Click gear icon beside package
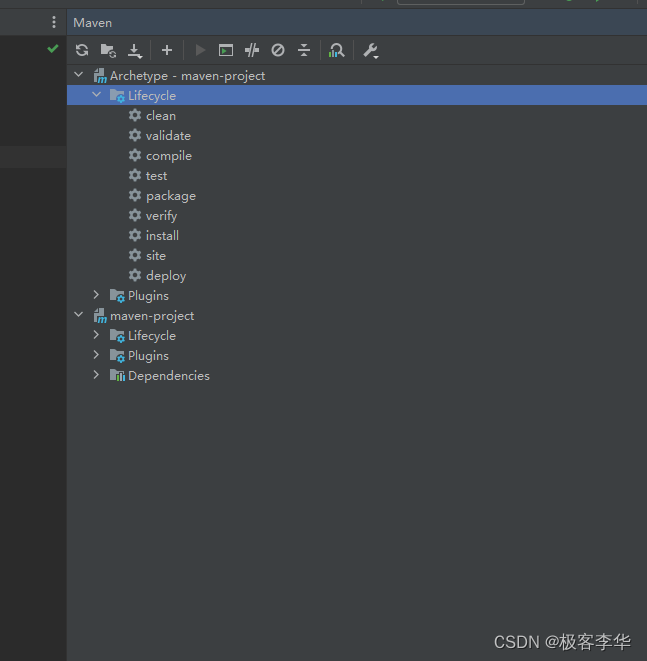This screenshot has width=647, height=661. click(x=135, y=195)
